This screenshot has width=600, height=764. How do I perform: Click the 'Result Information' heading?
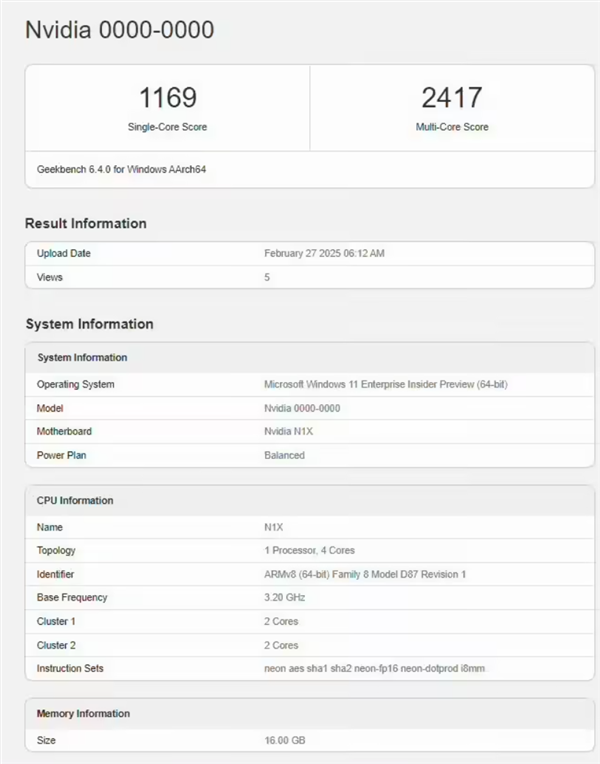pyautogui.click(x=86, y=223)
